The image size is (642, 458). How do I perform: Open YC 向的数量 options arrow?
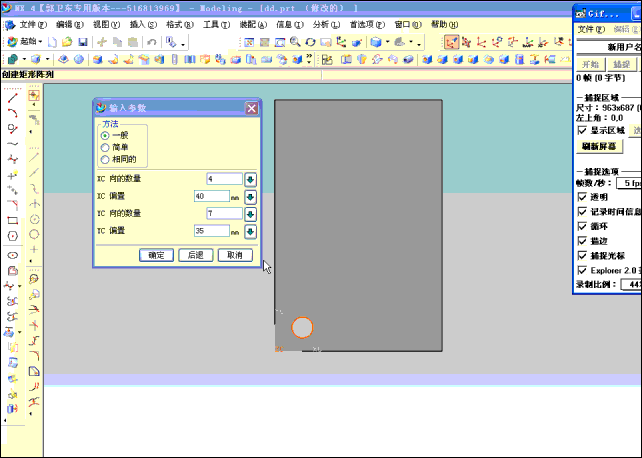[x=251, y=214]
